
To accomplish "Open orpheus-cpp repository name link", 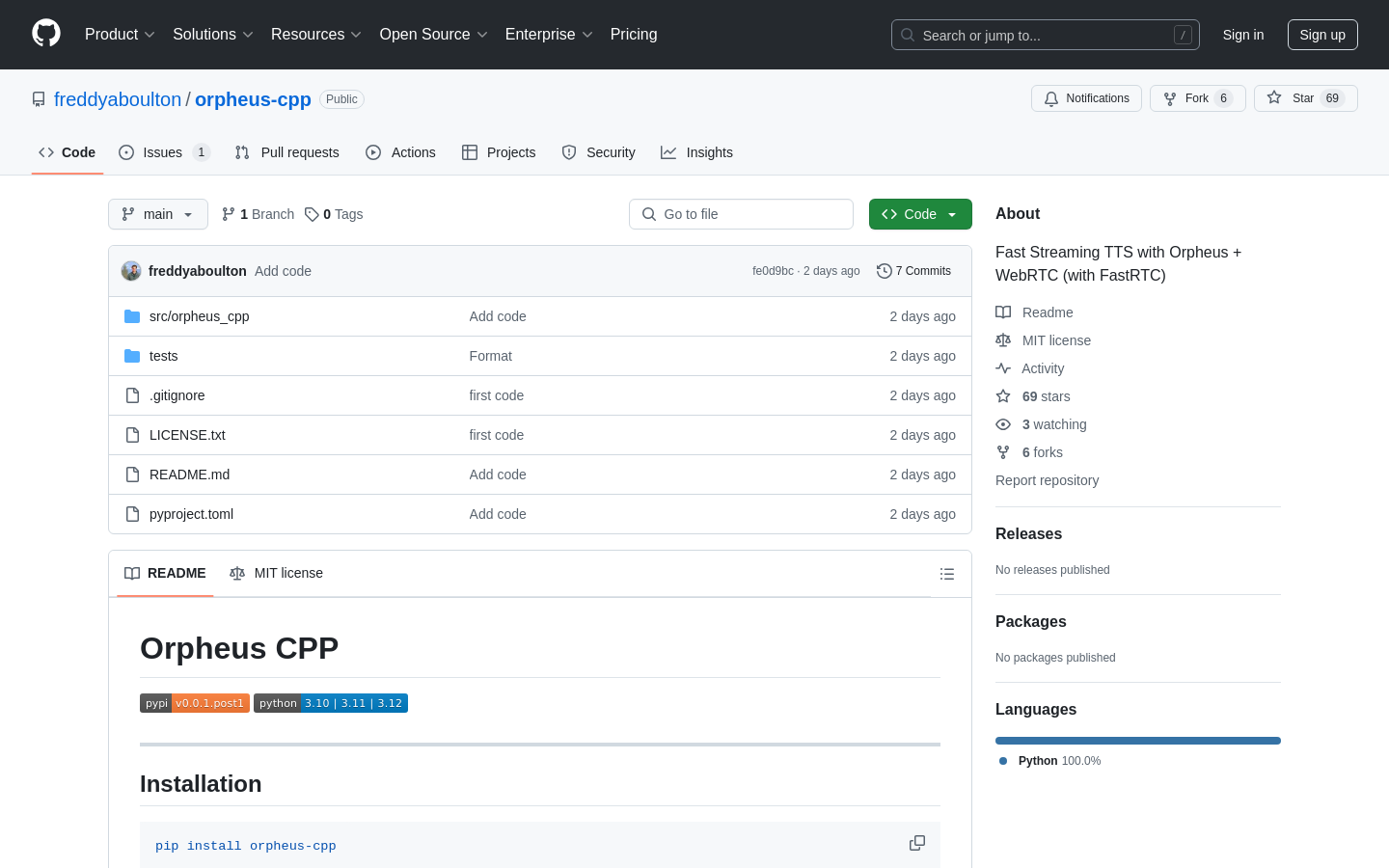I will tap(253, 99).
